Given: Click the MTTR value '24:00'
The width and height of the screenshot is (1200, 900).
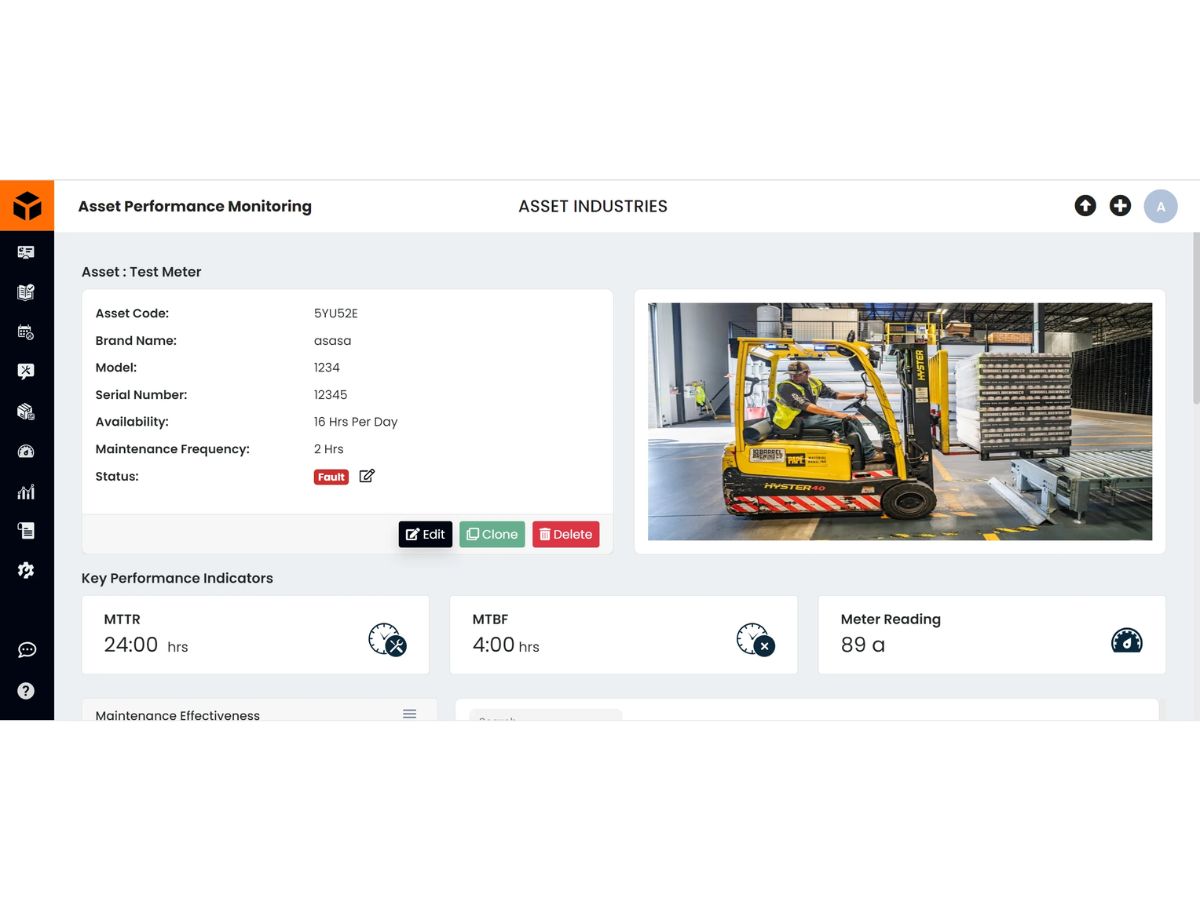Looking at the screenshot, I should pyautogui.click(x=131, y=645).
